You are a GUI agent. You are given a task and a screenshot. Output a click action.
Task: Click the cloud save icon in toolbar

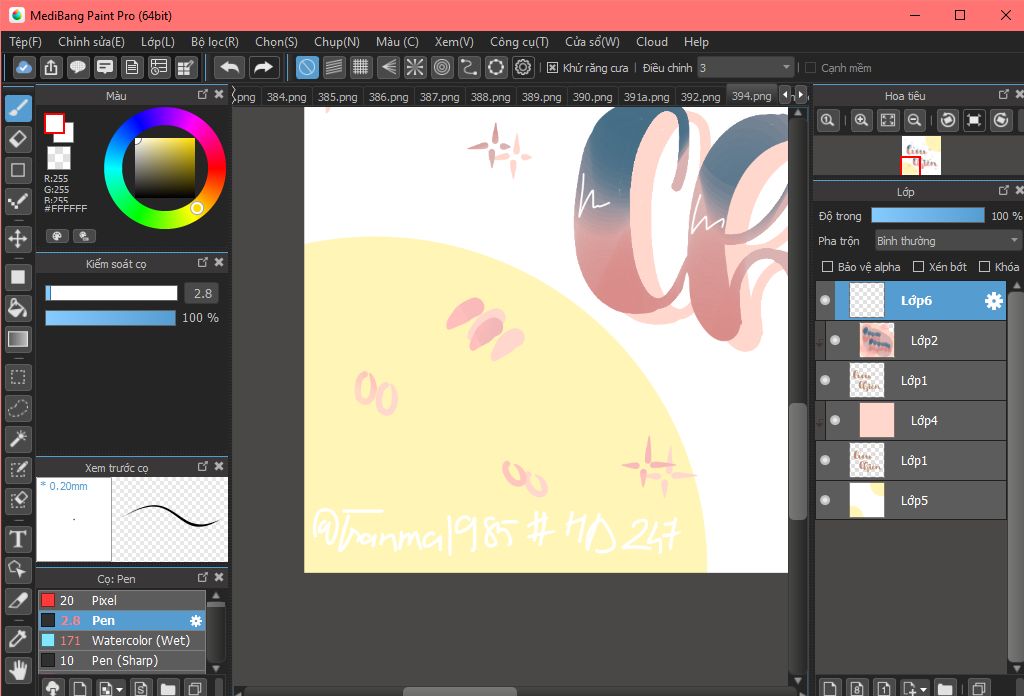(24, 67)
